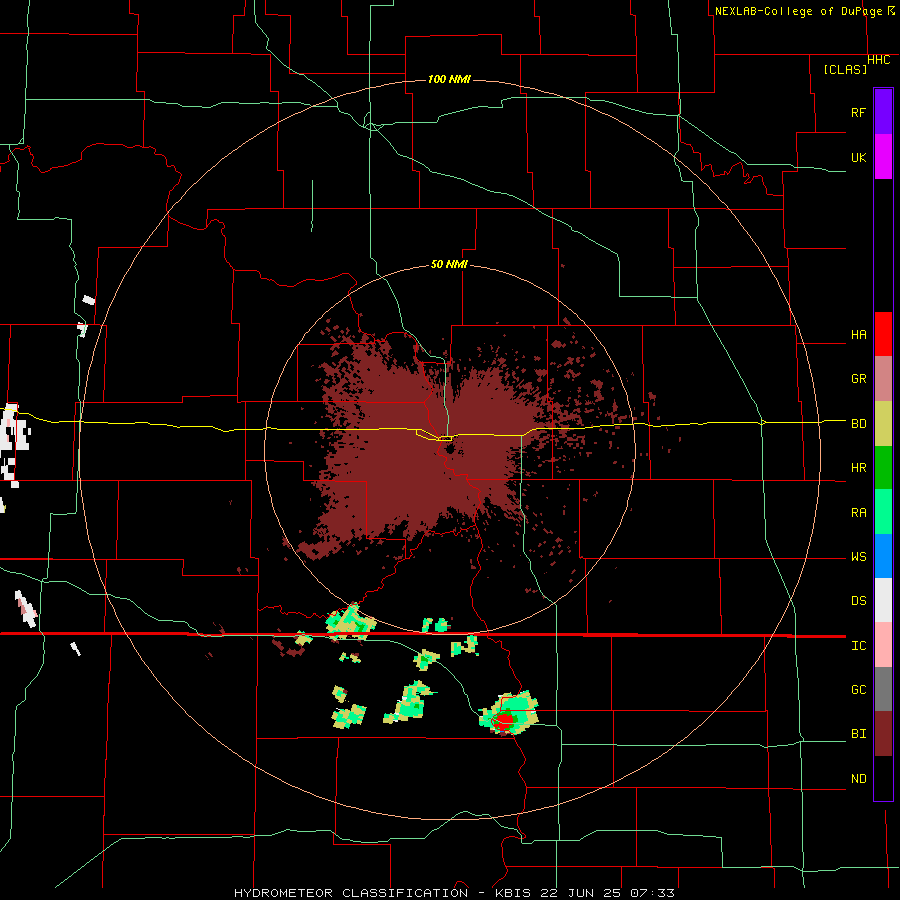Click the GC legend label
Screen dimensions: 900x900
859,690
